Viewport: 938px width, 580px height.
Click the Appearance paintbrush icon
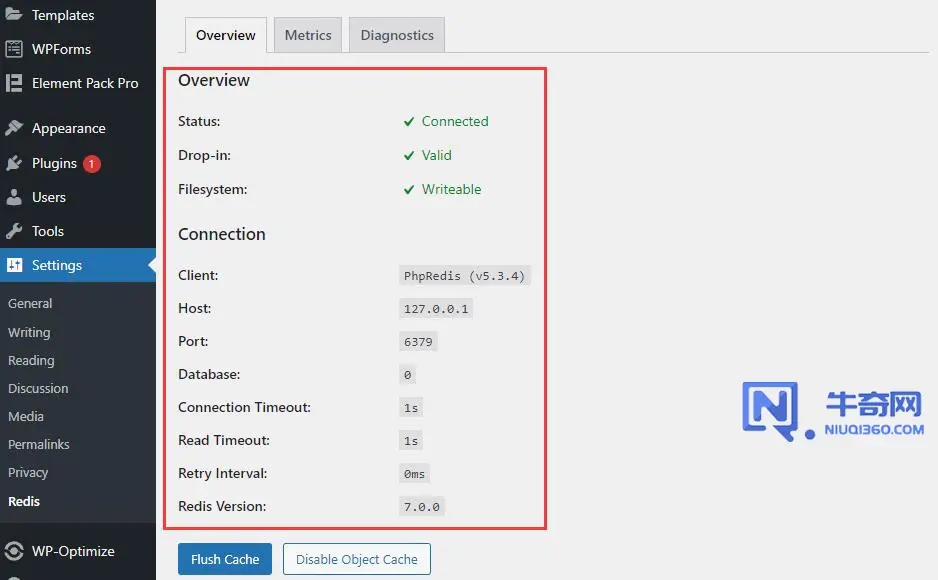(14, 128)
